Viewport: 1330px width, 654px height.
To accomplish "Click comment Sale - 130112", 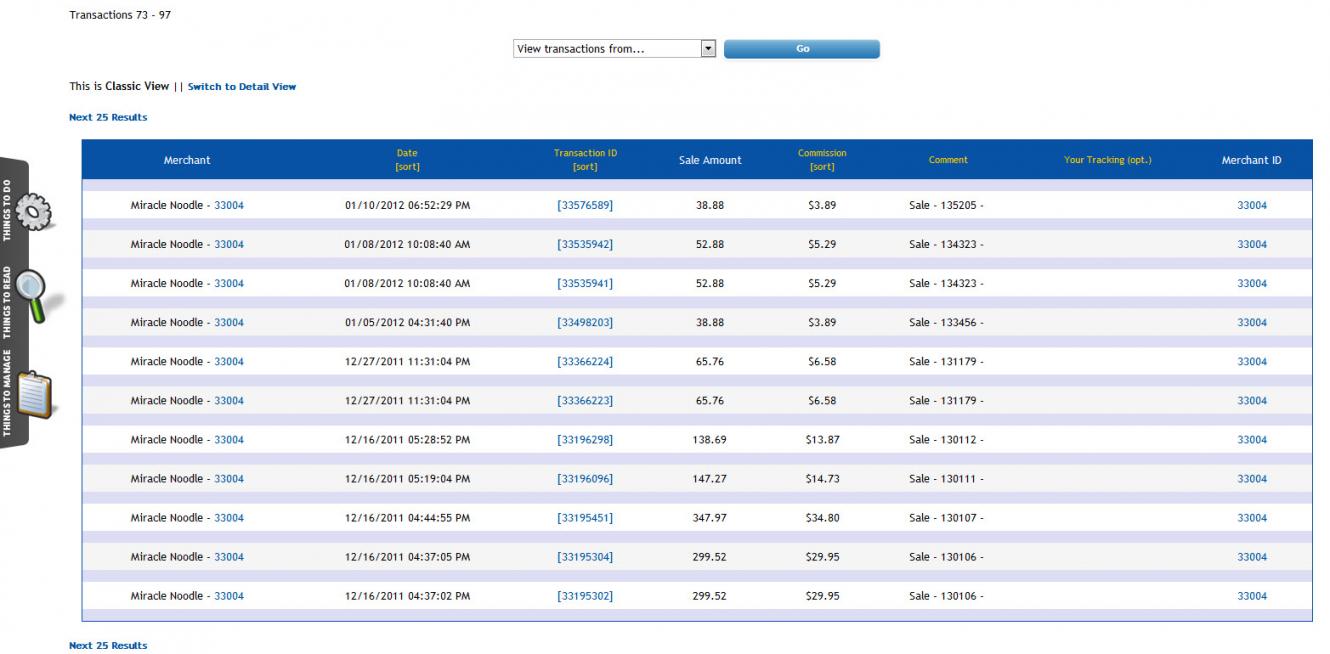I will pos(946,439).
